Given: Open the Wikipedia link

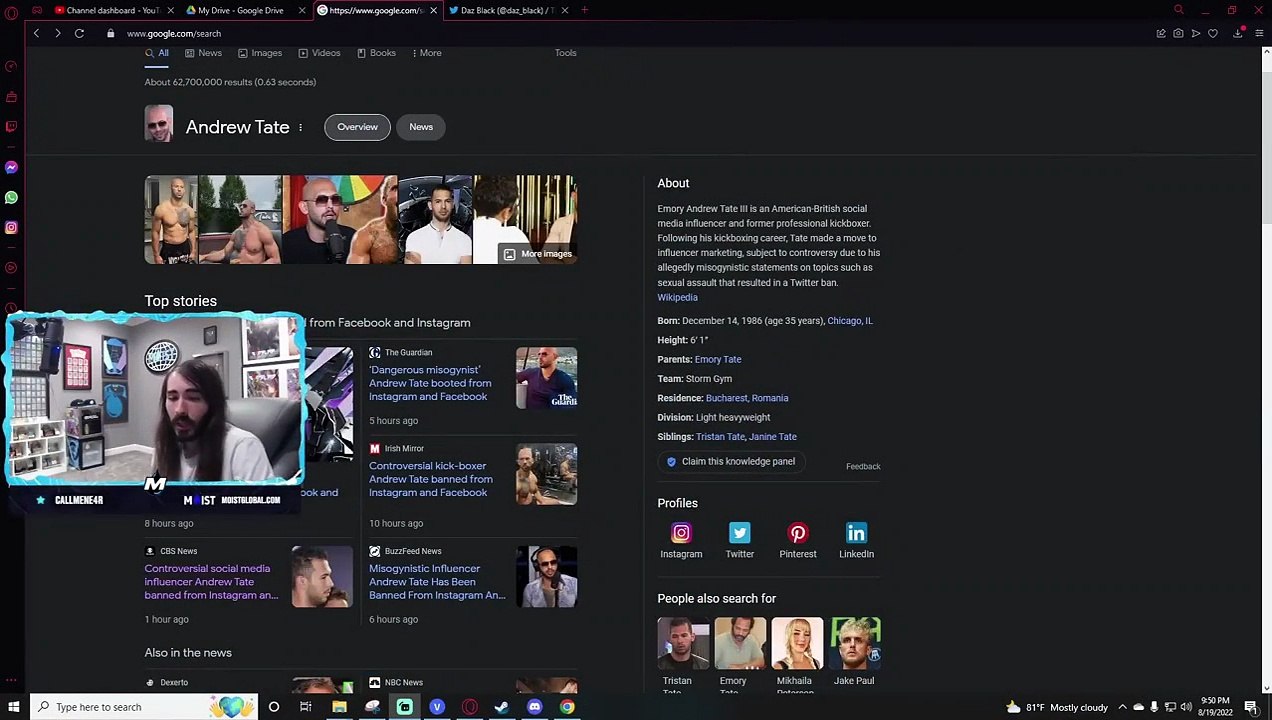Looking at the screenshot, I should click(677, 297).
